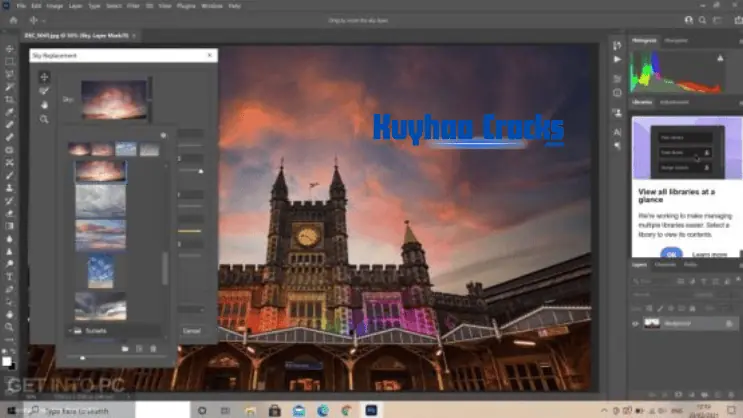This screenshot has width=743, height=418.
Task: Open the Sky preview dropdown
Action: pyautogui.click(x=150, y=100)
